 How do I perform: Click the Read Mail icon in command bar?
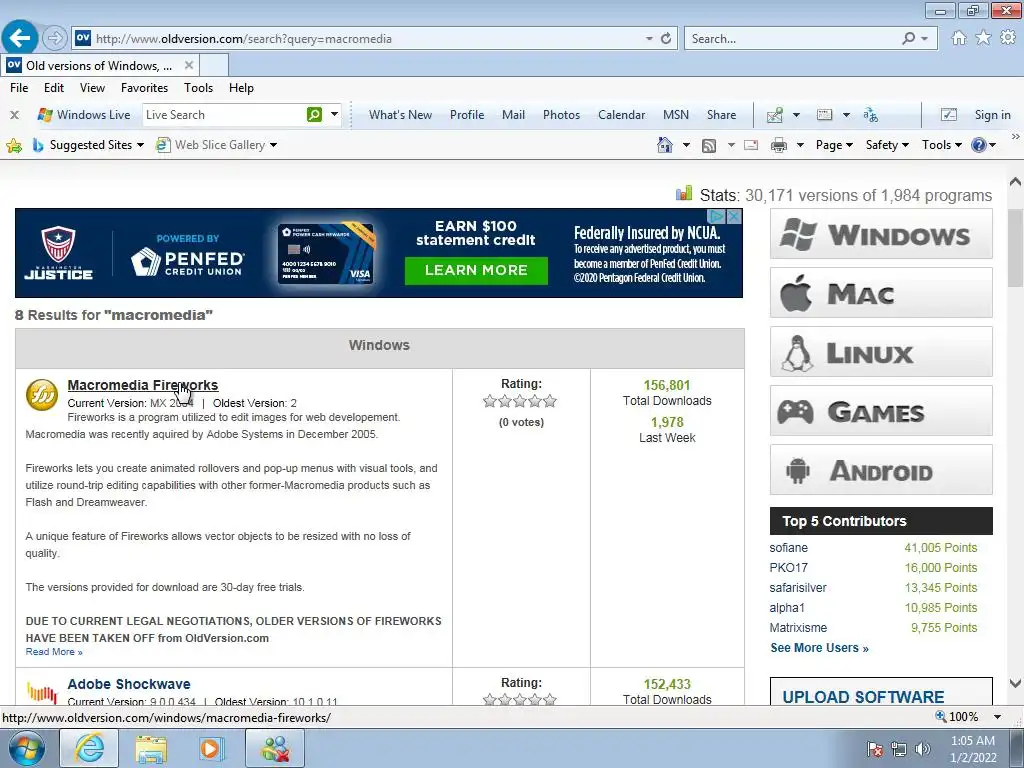pyautogui.click(x=751, y=145)
